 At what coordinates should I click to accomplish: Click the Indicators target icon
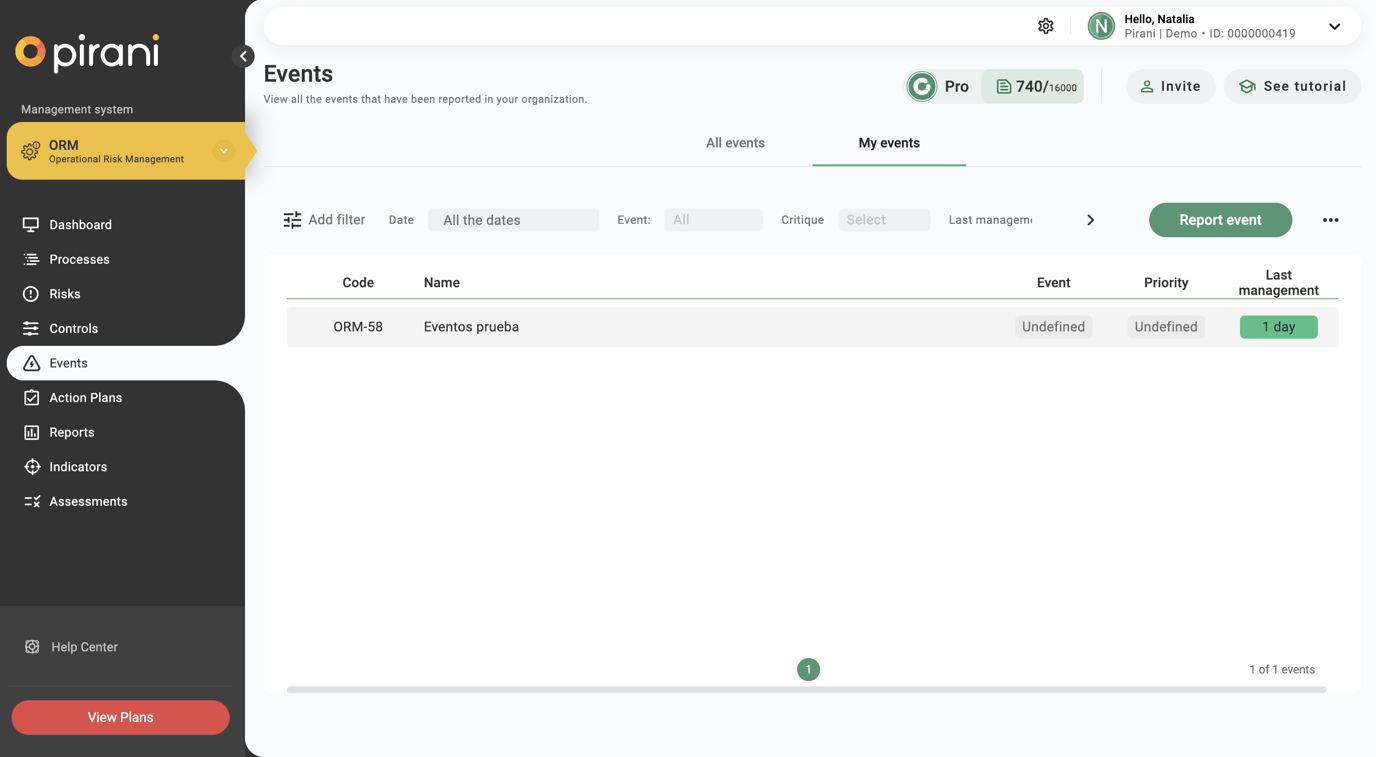tap(31, 467)
